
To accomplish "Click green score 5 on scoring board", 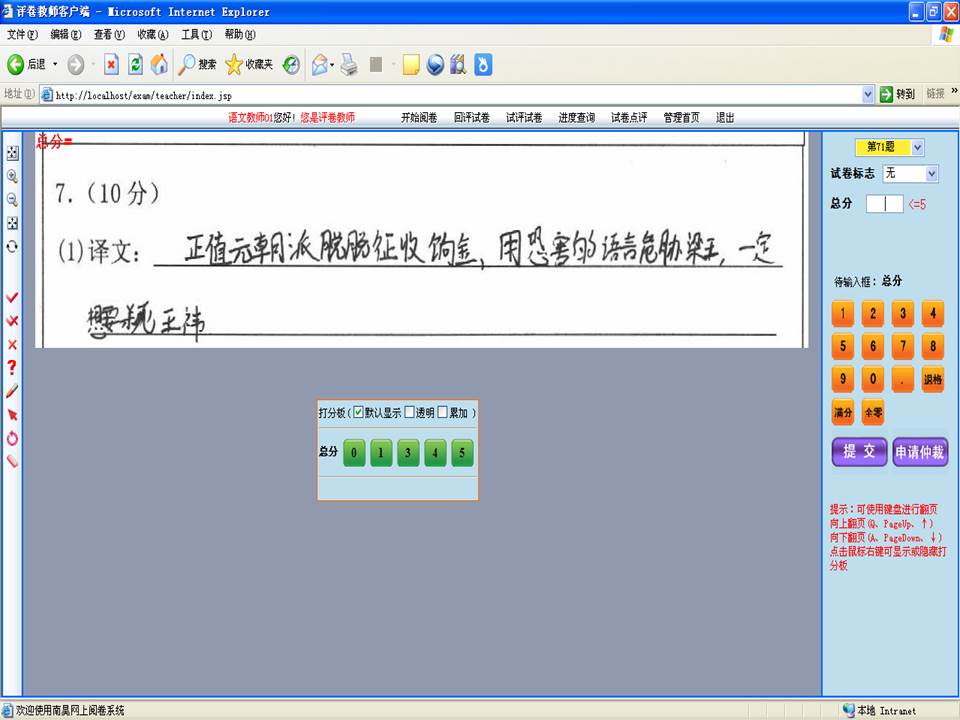I will 461,453.
